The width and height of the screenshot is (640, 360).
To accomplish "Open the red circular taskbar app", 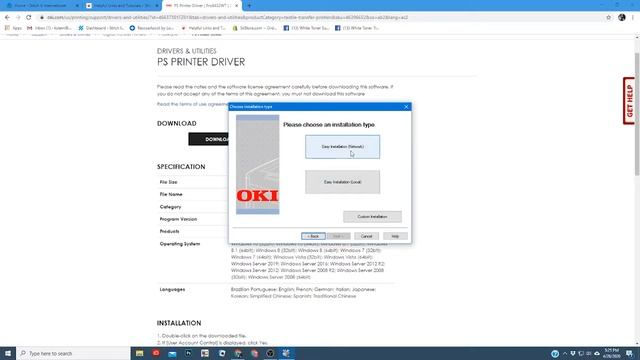I will click(x=156, y=353).
